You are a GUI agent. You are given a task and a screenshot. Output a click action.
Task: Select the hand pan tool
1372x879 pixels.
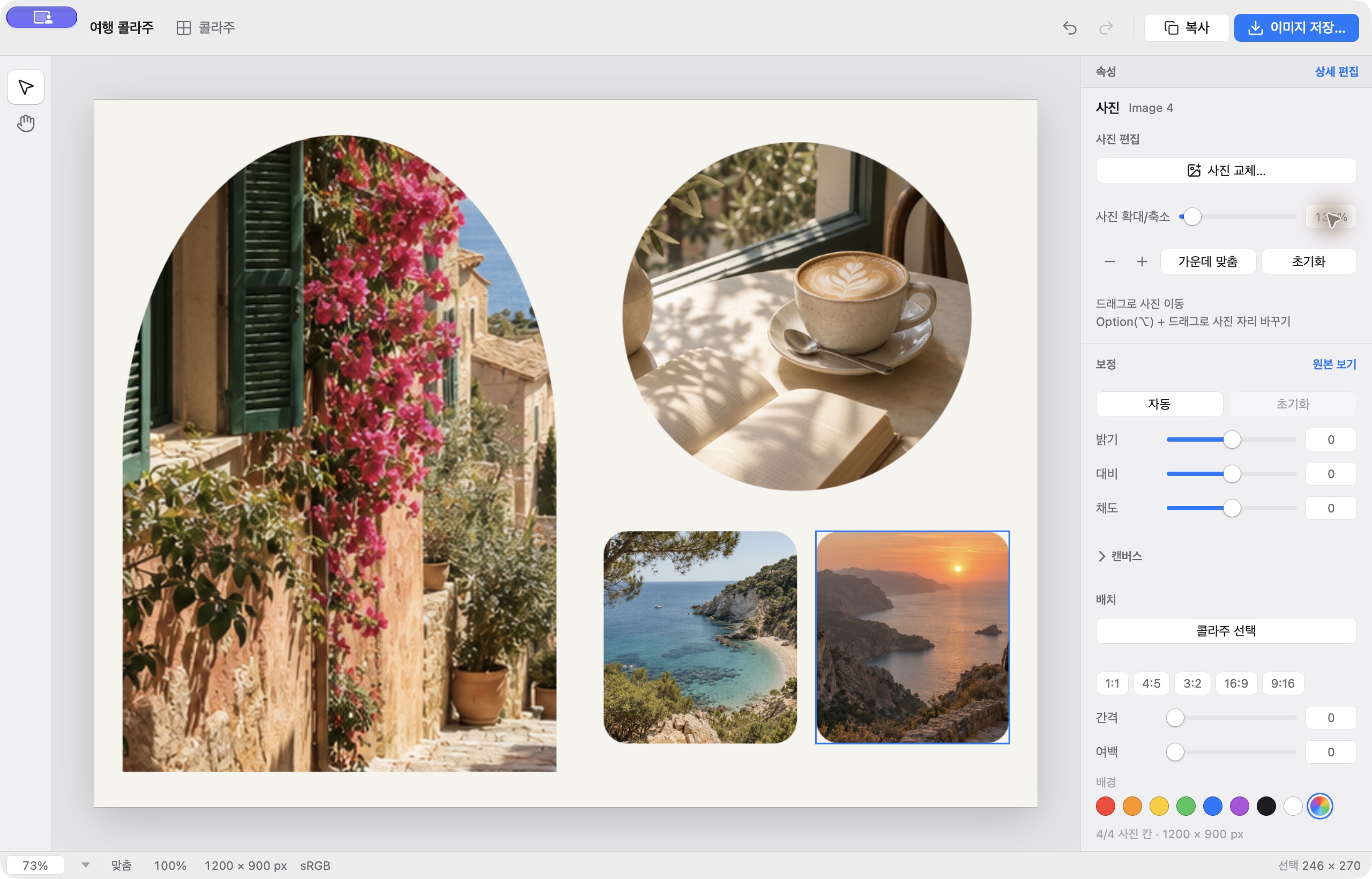point(26,123)
